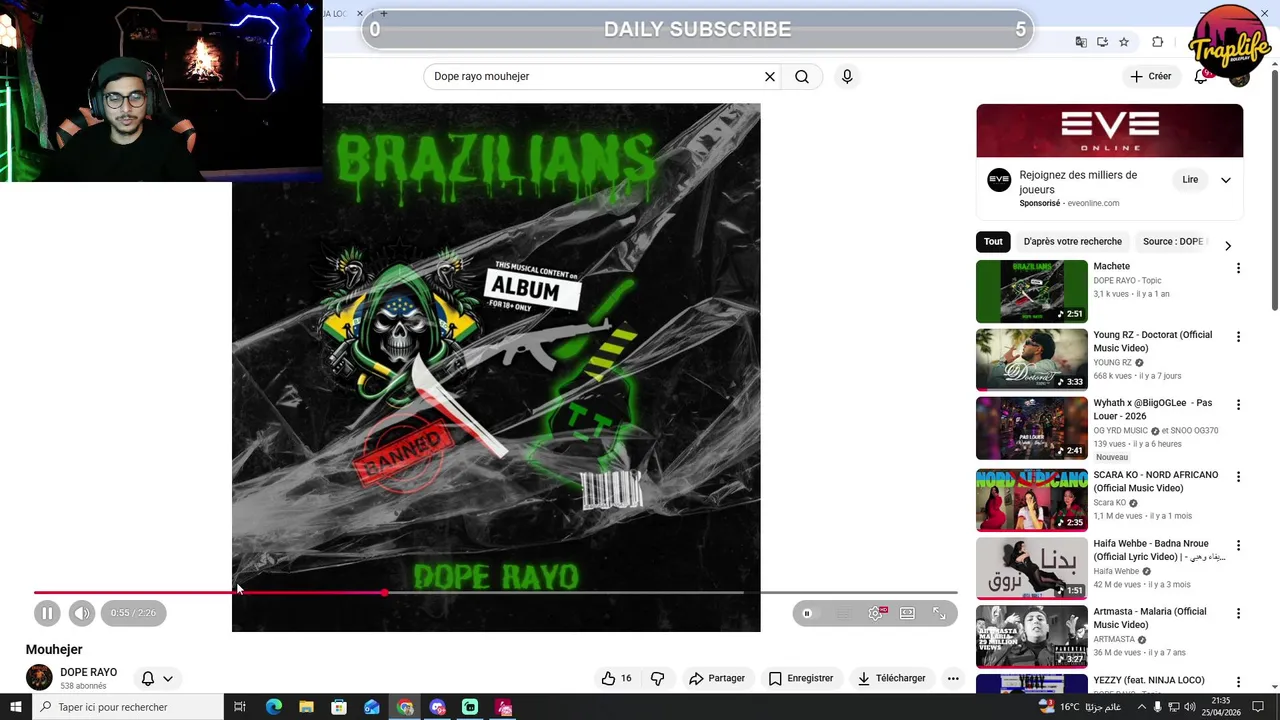1280x720 pixels.
Task: Click the Google Translate icon in the address bar
Action: [x=1080, y=42]
